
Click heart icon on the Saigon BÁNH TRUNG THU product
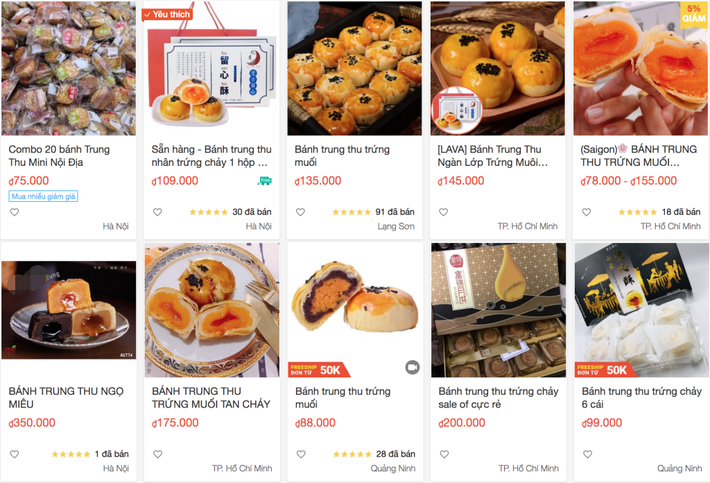point(586,212)
